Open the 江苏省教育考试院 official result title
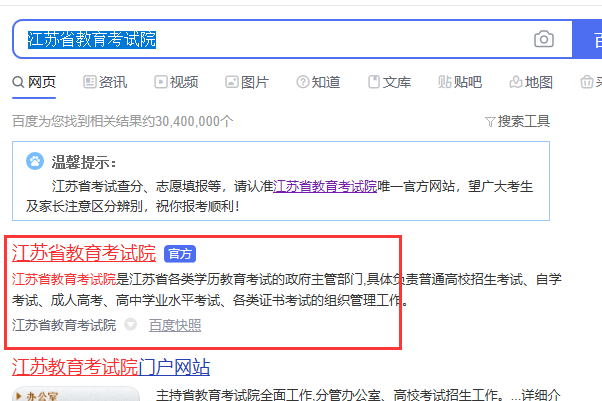 [84, 253]
